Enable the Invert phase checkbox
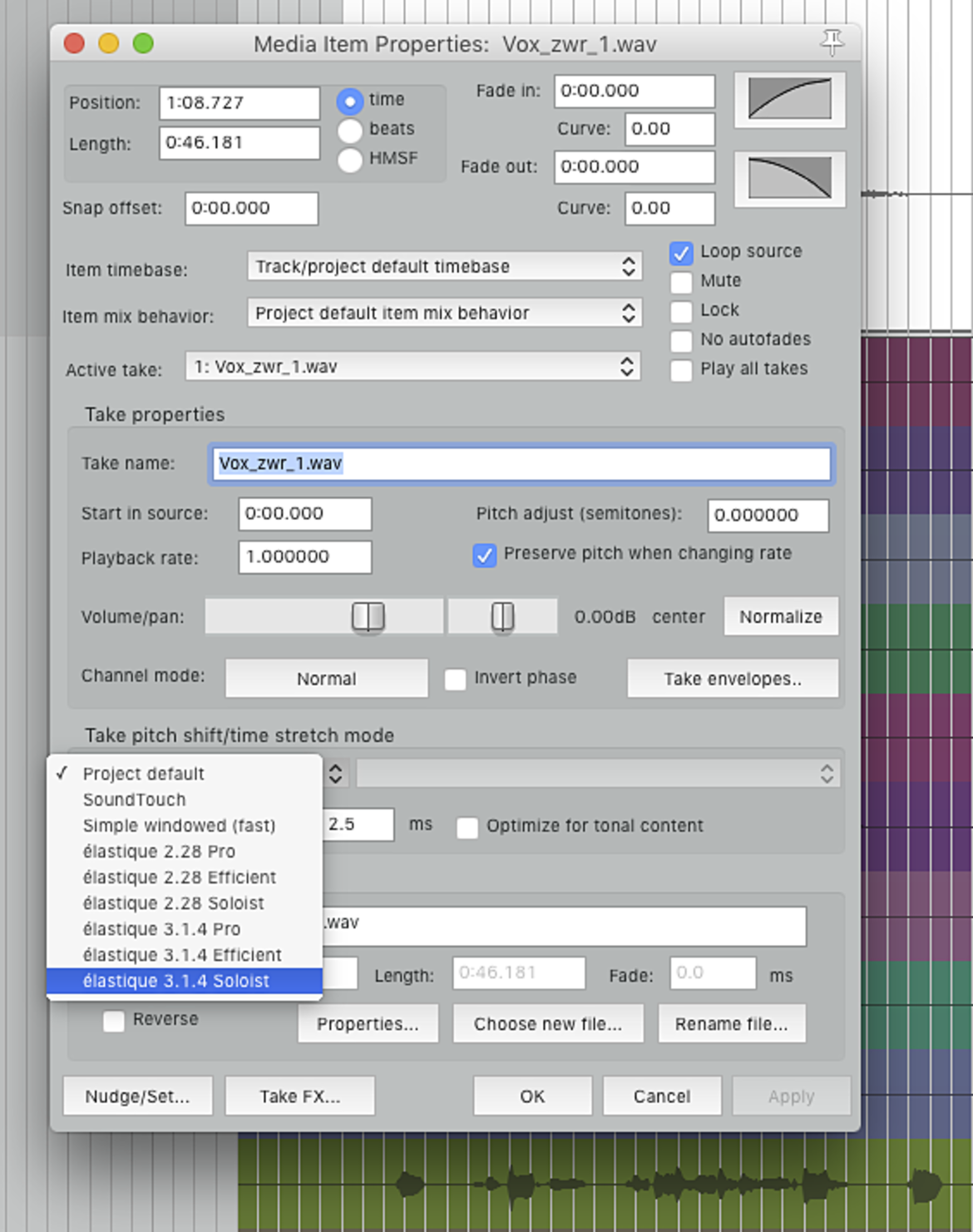The height and width of the screenshot is (1232, 973). 455,680
